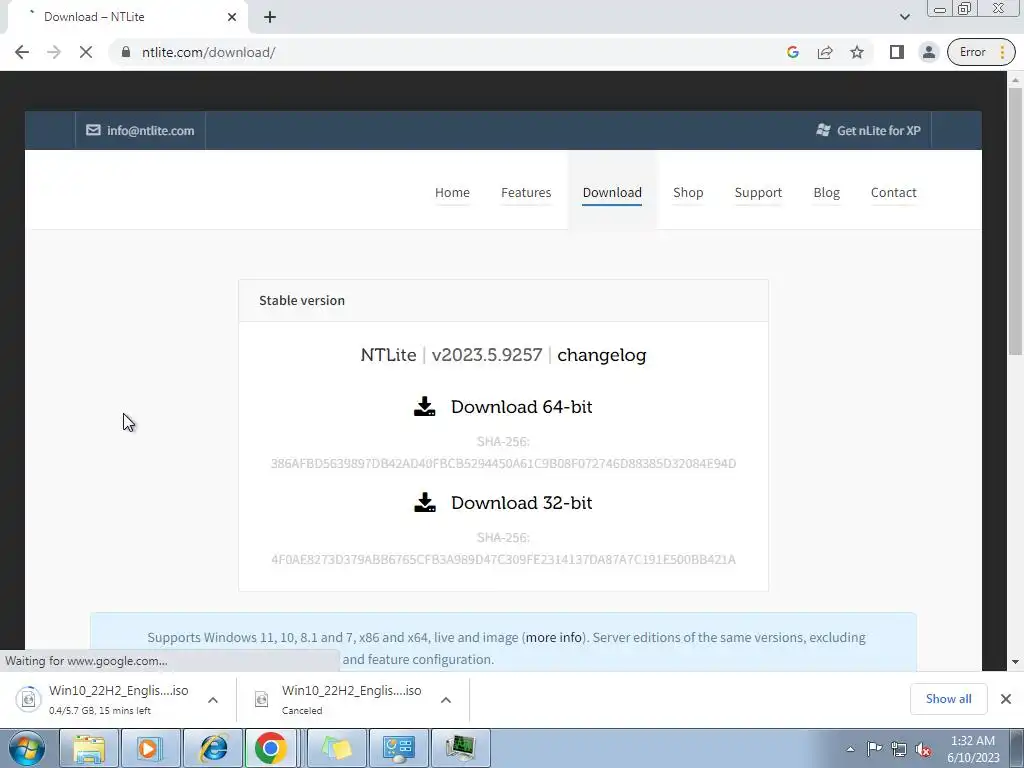Open the Shop menu item
This screenshot has height=768, width=1024.
pos(688,193)
